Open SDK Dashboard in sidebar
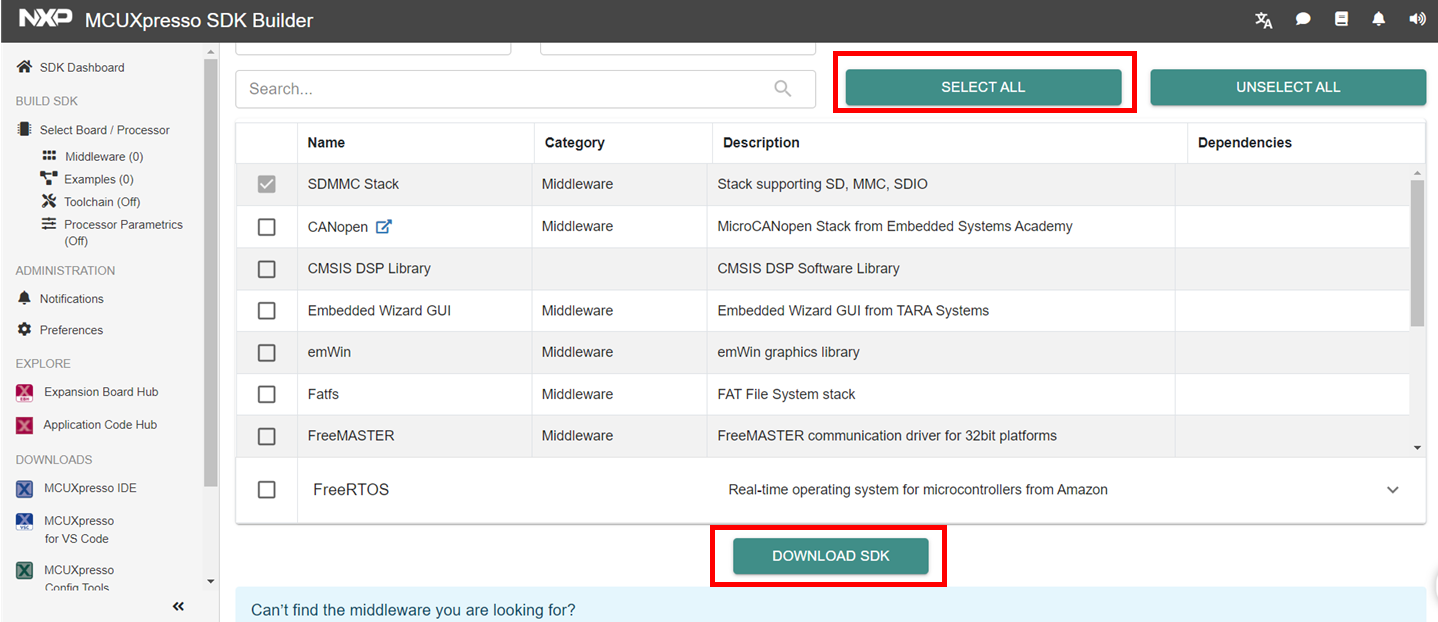 (x=82, y=68)
